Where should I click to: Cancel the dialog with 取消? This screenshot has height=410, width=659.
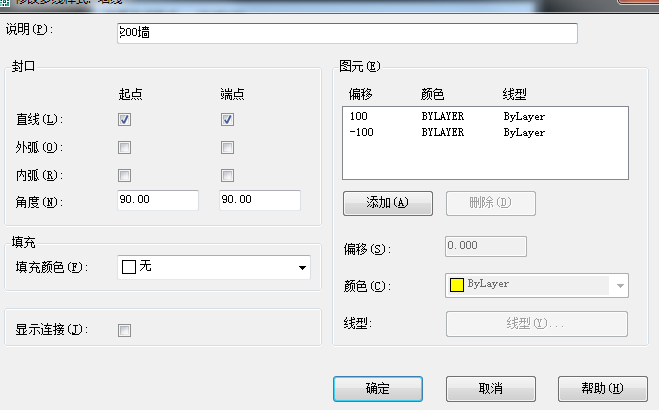tap(490, 388)
